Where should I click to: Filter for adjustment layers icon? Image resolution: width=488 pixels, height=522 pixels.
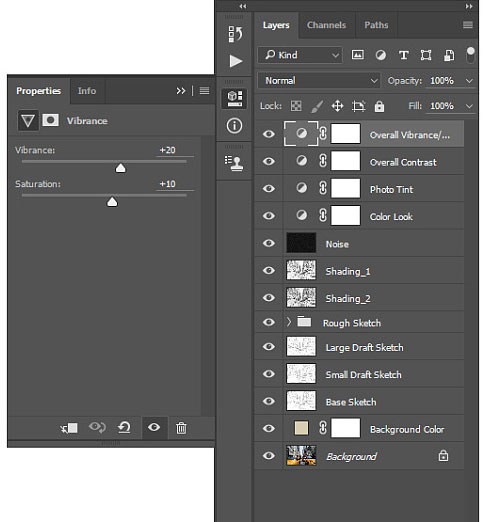[381, 55]
